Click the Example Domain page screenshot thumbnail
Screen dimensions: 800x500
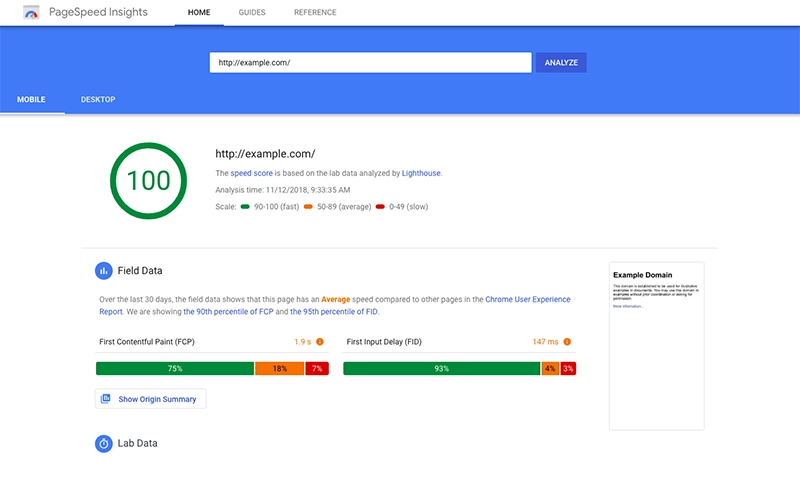pos(657,346)
